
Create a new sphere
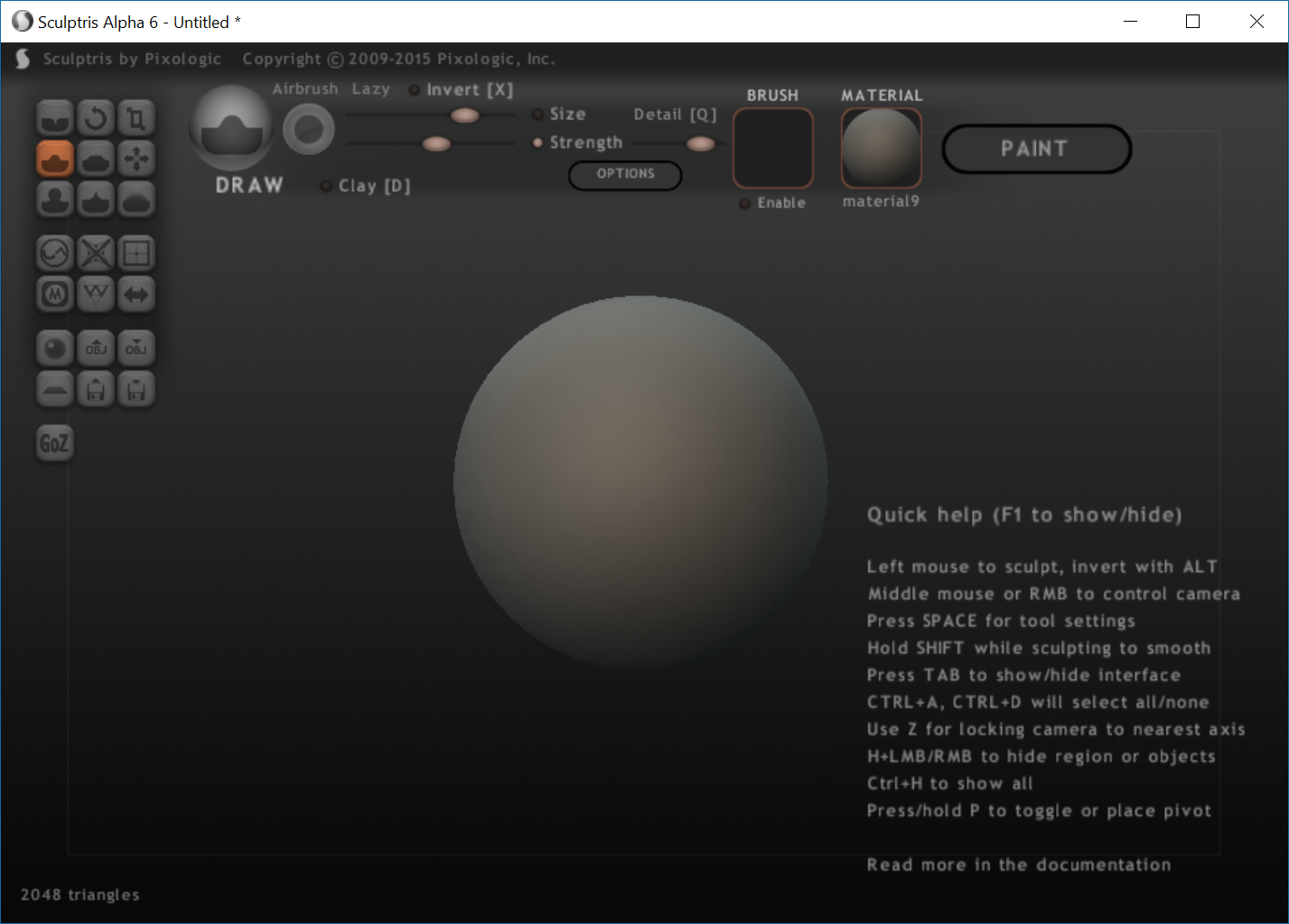pyautogui.click(x=55, y=348)
